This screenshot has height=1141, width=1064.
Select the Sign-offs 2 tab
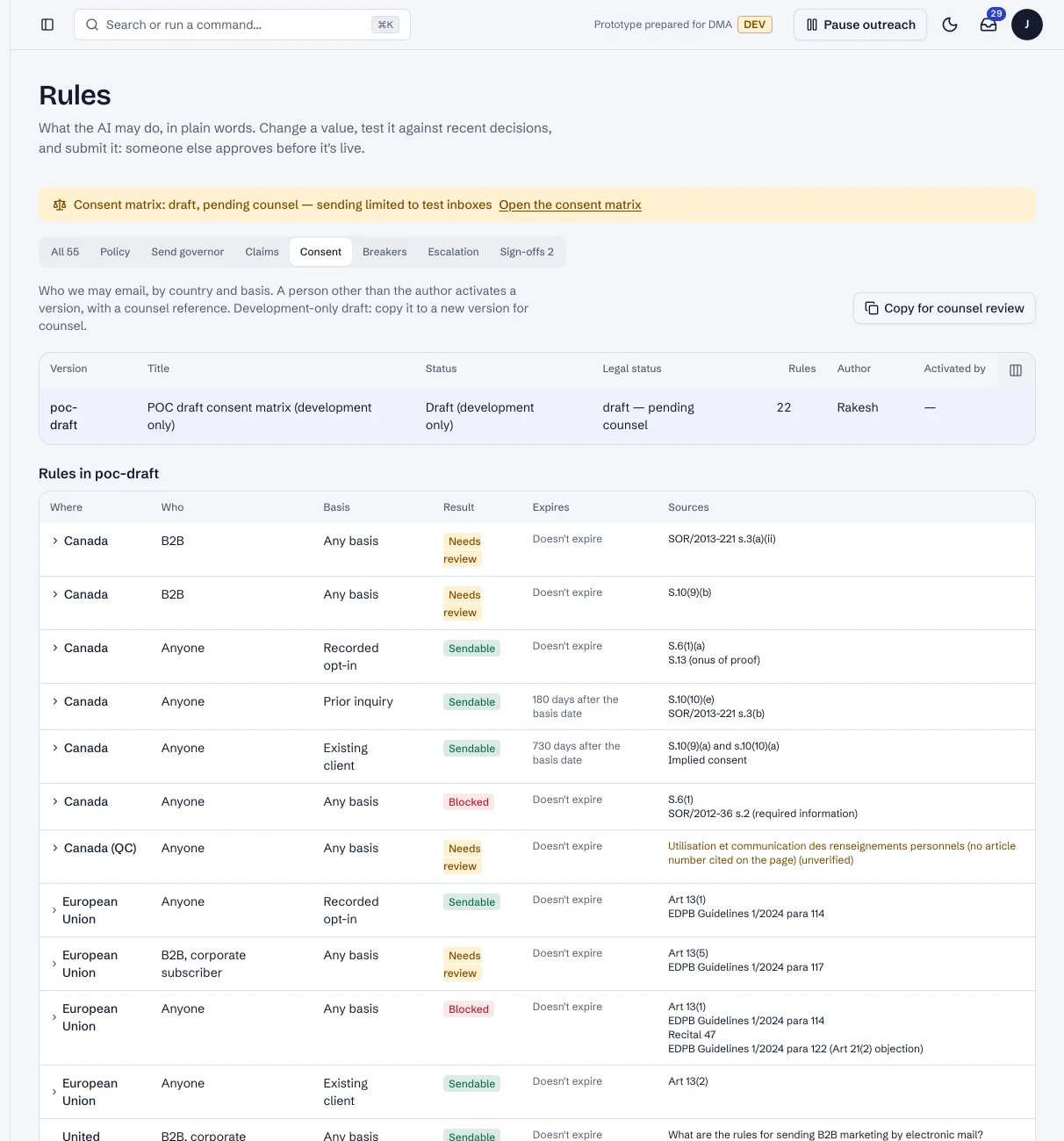tap(527, 252)
